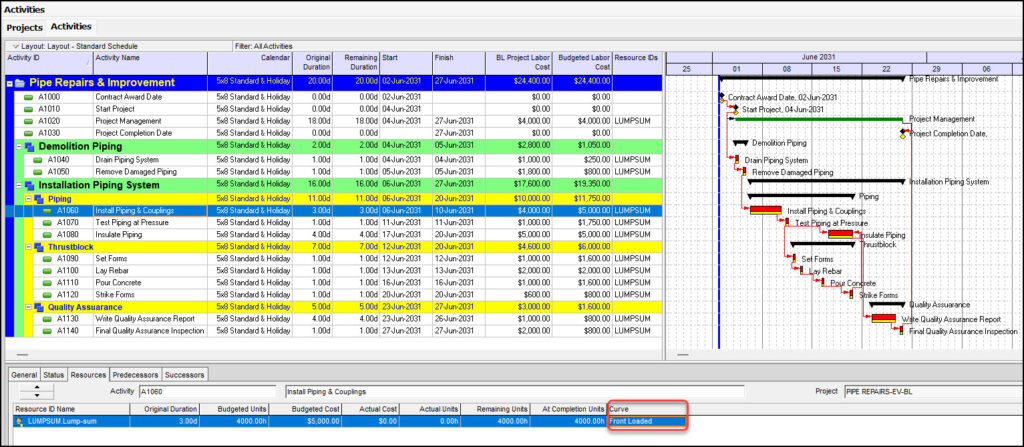Click the A1140 activity icon
The image size is (1024, 447).
click(x=47, y=331)
